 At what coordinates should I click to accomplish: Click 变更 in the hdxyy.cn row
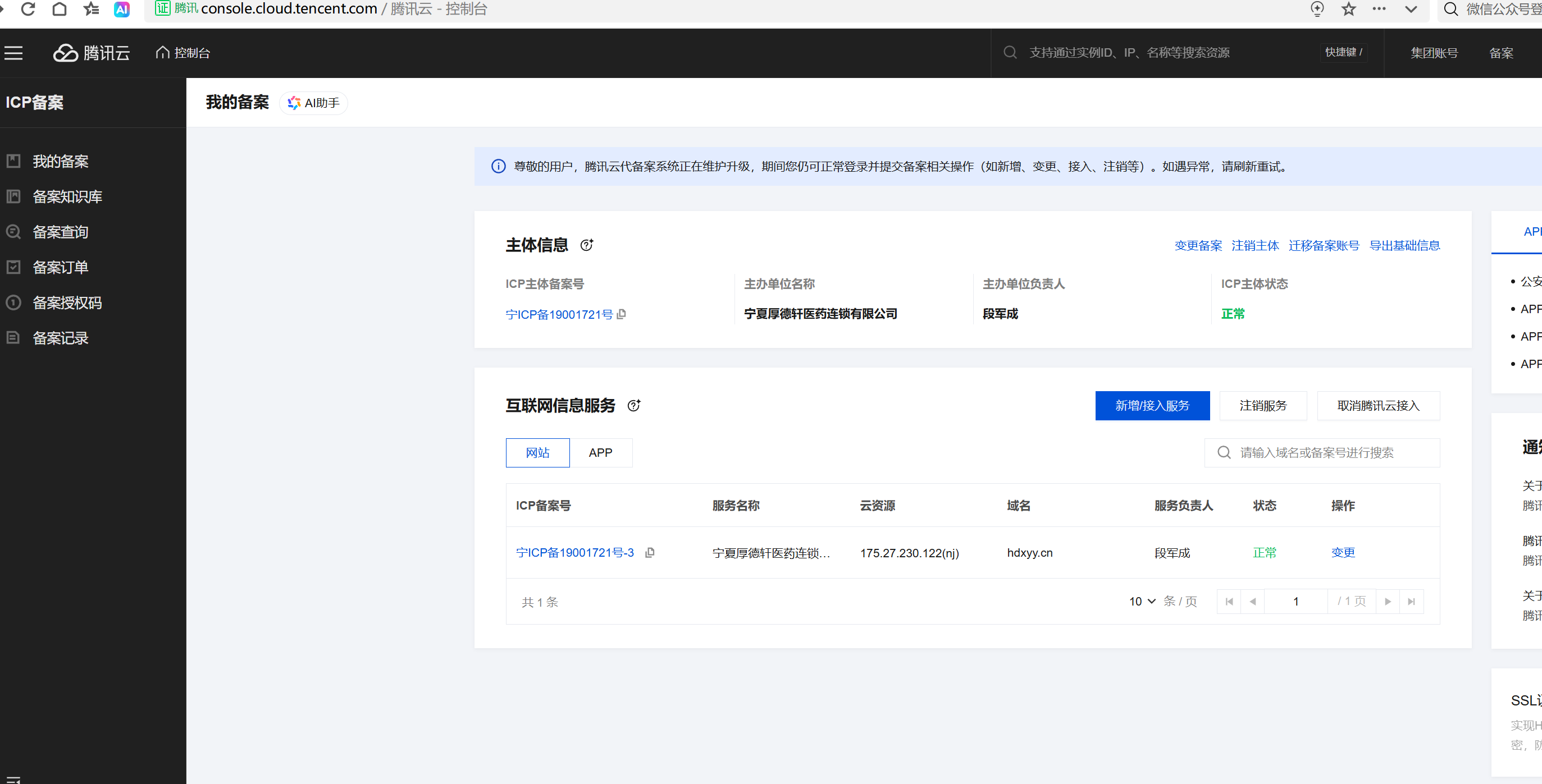(x=1343, y=553)
